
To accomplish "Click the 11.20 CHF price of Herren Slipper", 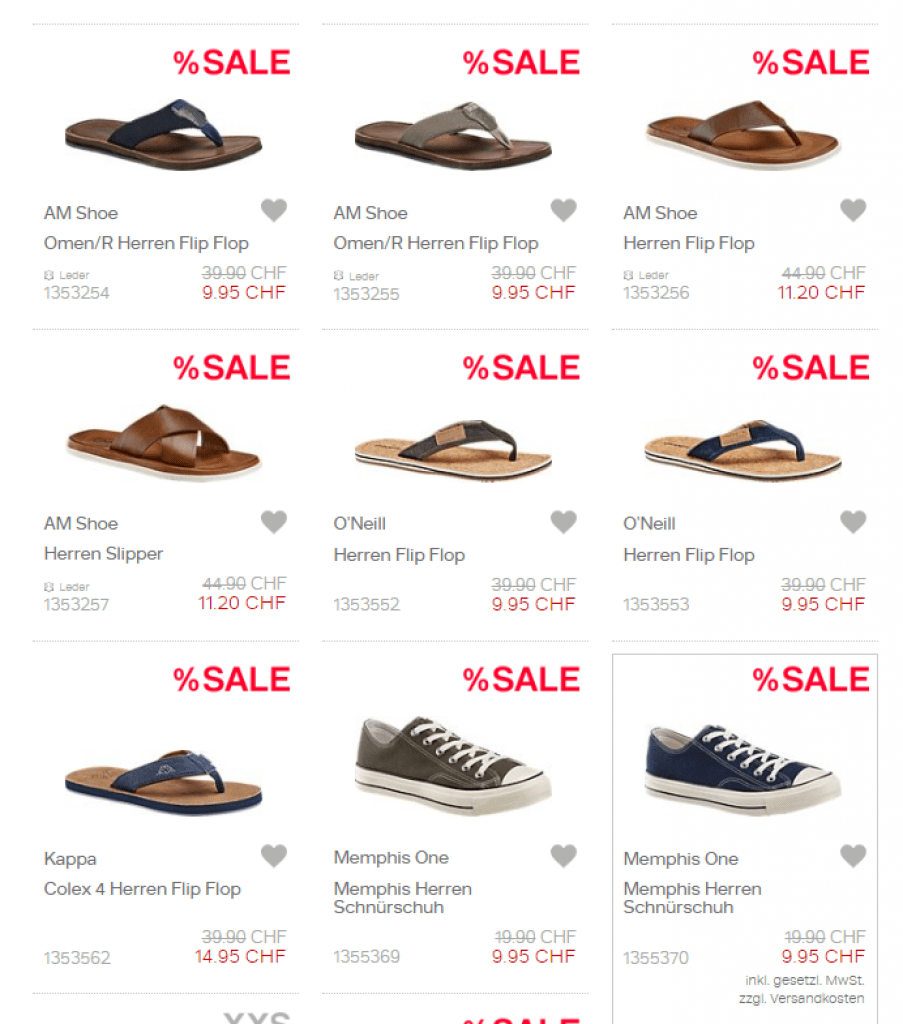I will pos(242,603).
